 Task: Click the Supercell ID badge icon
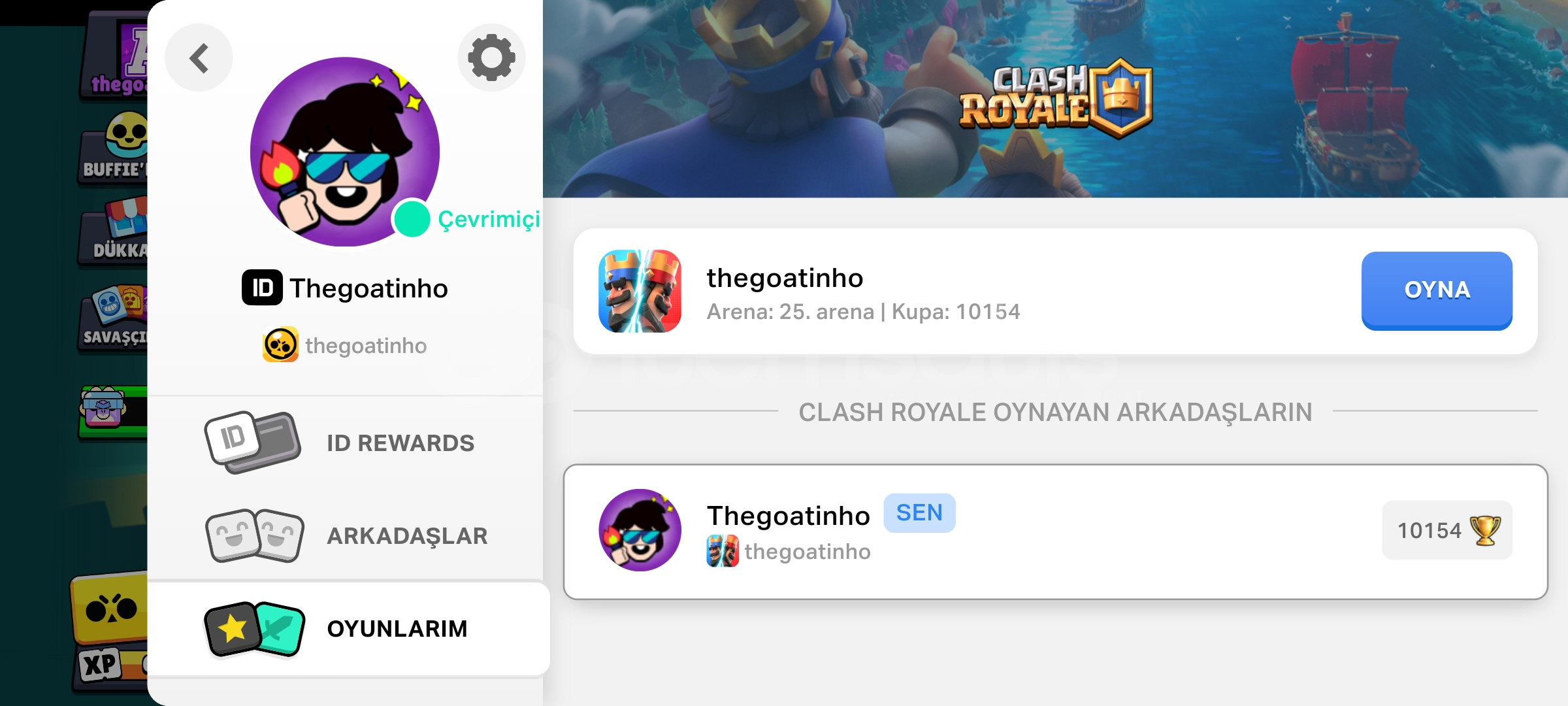click(x=262, y=288)
